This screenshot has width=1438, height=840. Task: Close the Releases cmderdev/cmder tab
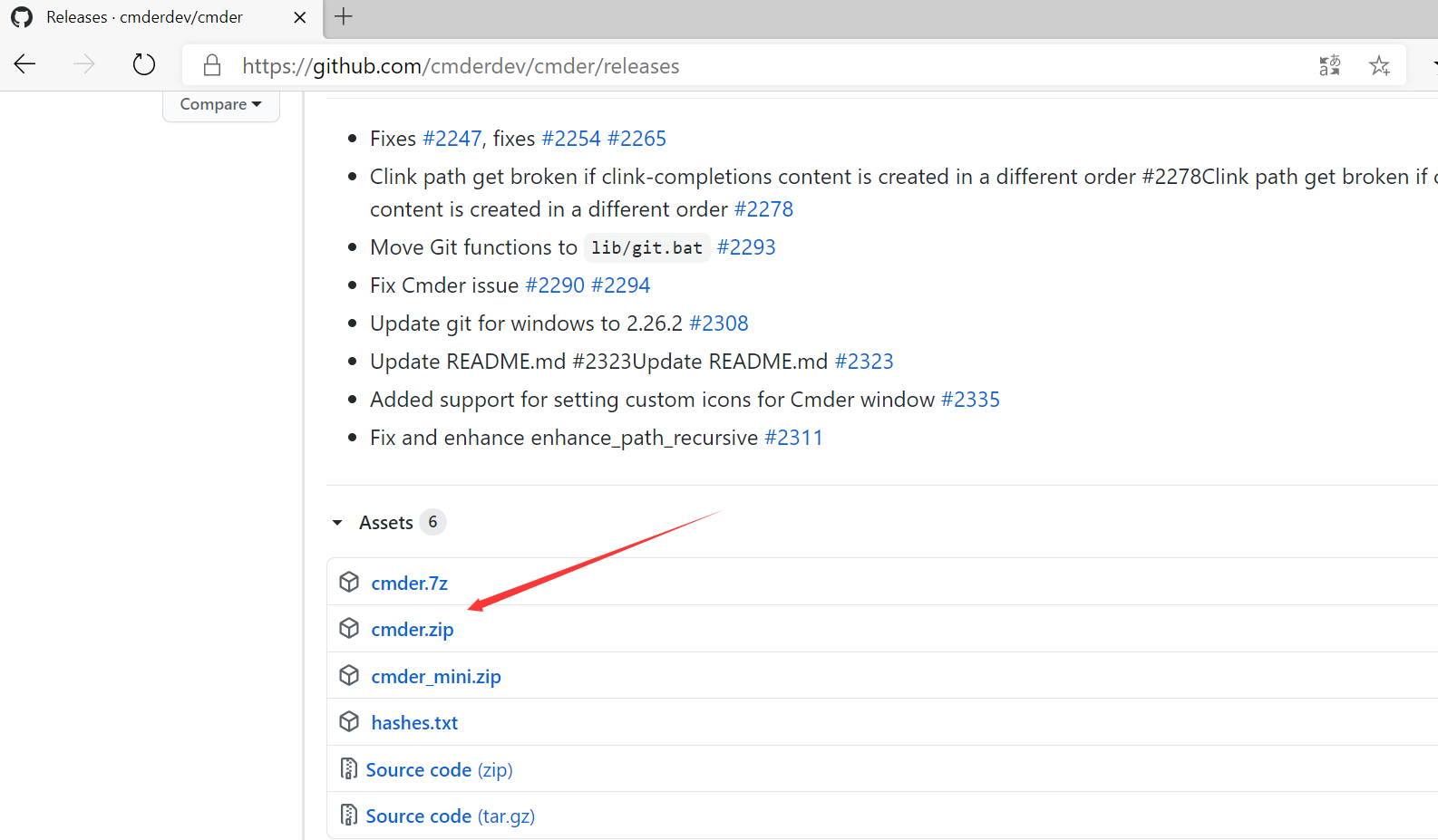[x=300, y=17]
